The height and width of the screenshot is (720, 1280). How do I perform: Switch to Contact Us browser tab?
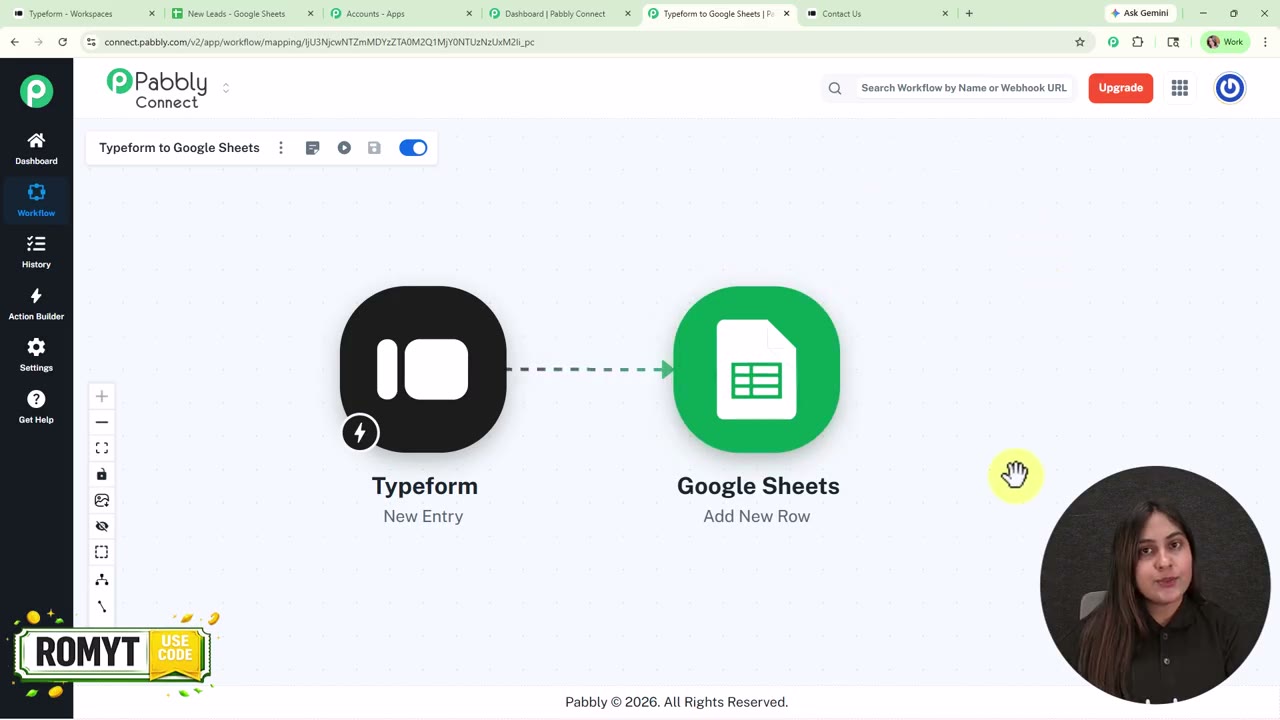(876, 14)
